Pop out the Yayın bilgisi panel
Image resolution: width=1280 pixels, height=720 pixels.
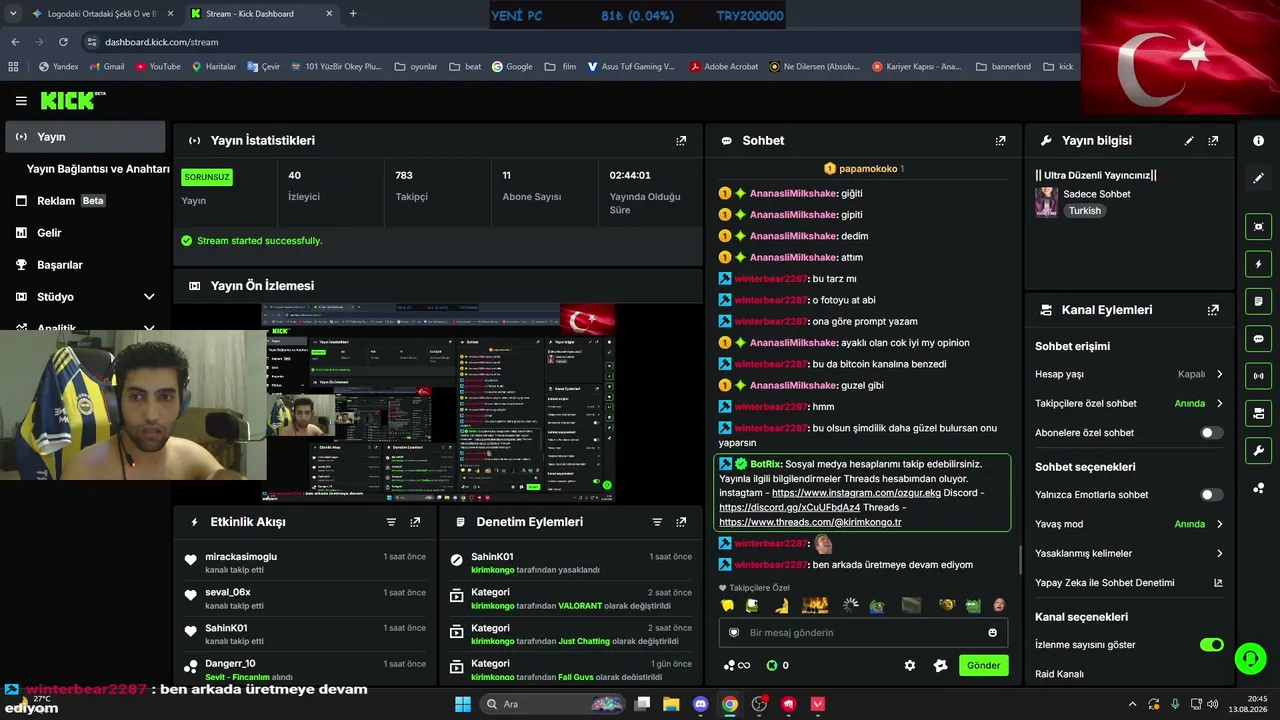coord(1213,141)
